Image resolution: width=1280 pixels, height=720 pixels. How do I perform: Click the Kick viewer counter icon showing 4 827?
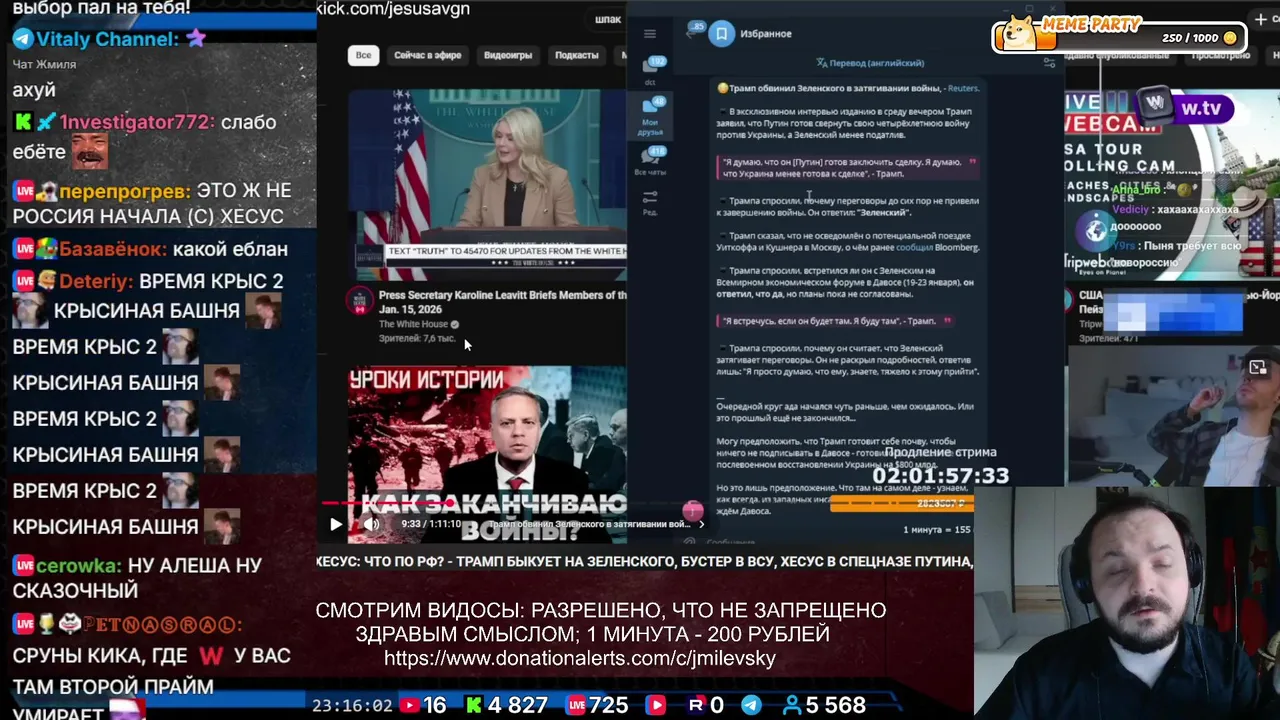474,706
